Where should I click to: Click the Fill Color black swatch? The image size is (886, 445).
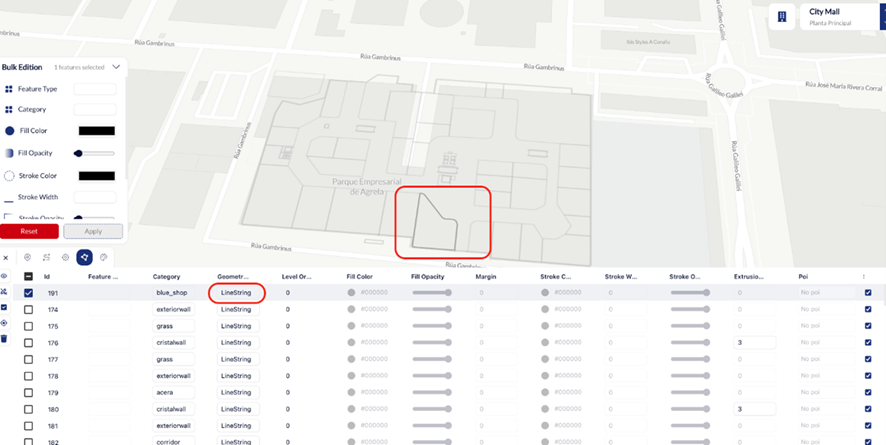[x=95, y=131]
